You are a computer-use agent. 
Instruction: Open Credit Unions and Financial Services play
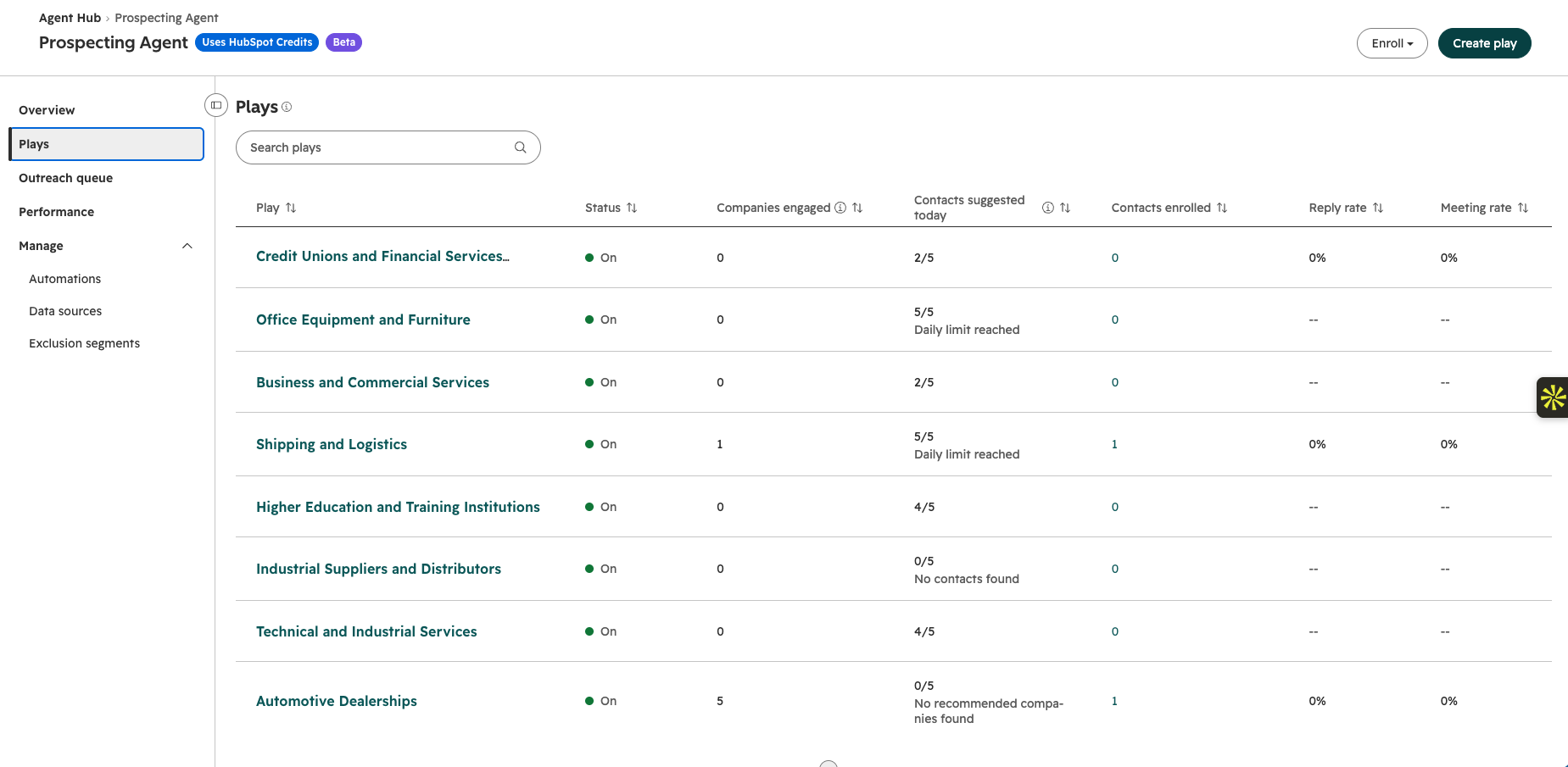point(382,256)
